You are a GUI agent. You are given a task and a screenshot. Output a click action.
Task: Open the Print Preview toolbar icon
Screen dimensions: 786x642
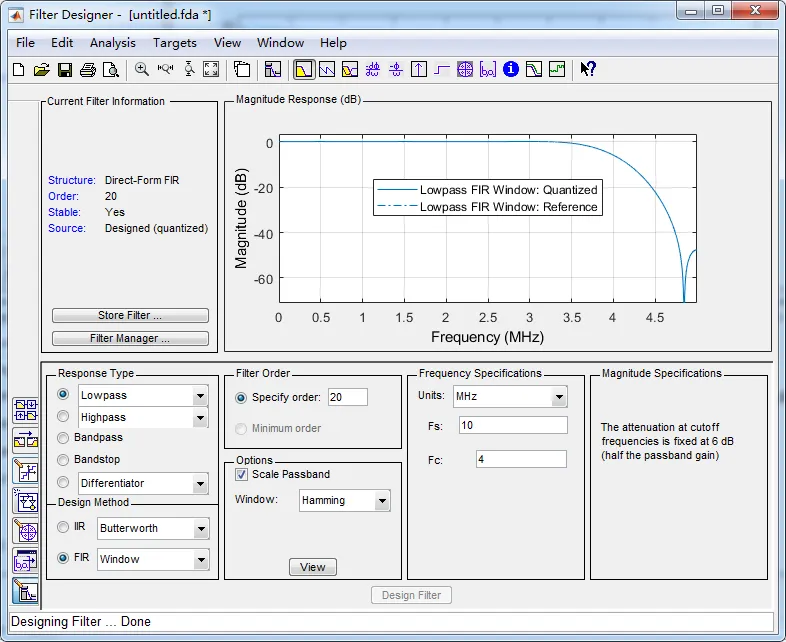tap(110, 70)
